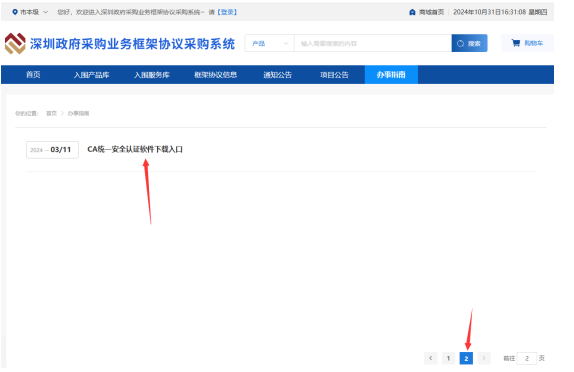Select the 办事指南 navigation tab

click(x=391, y=75)
